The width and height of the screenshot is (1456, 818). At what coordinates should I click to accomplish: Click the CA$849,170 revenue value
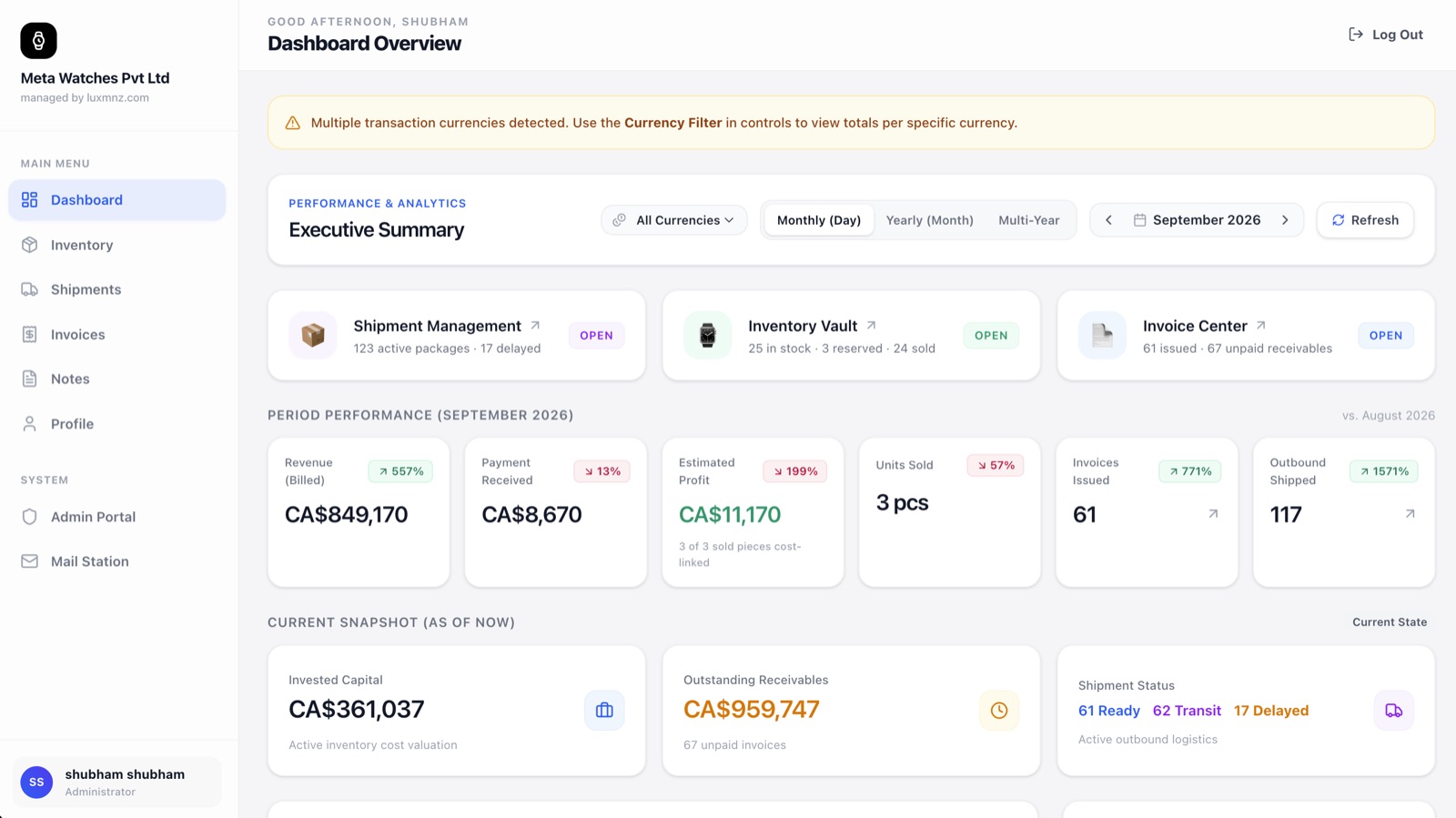347,515
